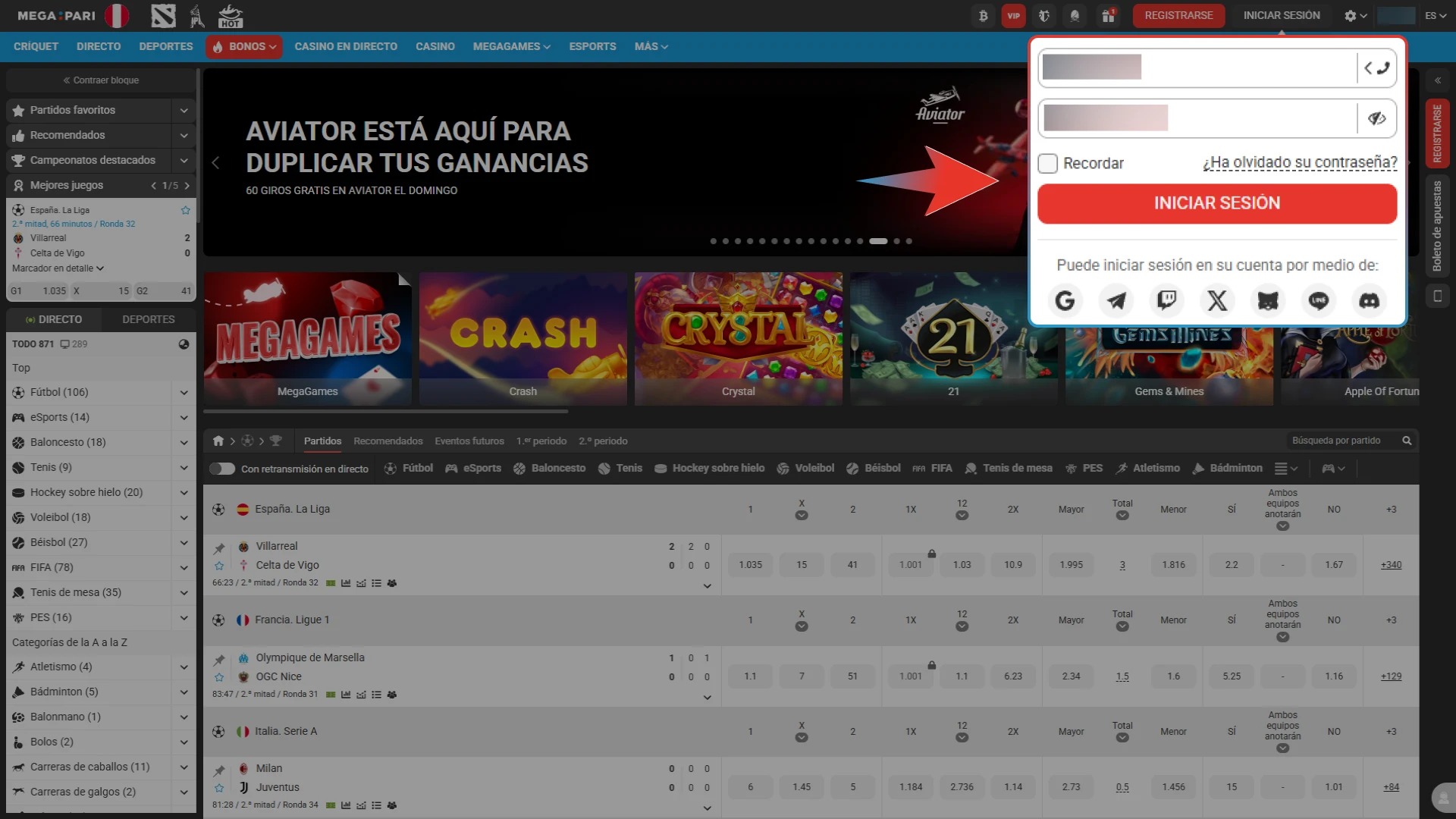The image size is (1456, 819).
Task: Pin the Olympique de Marsella match
Action: (219, 659)
